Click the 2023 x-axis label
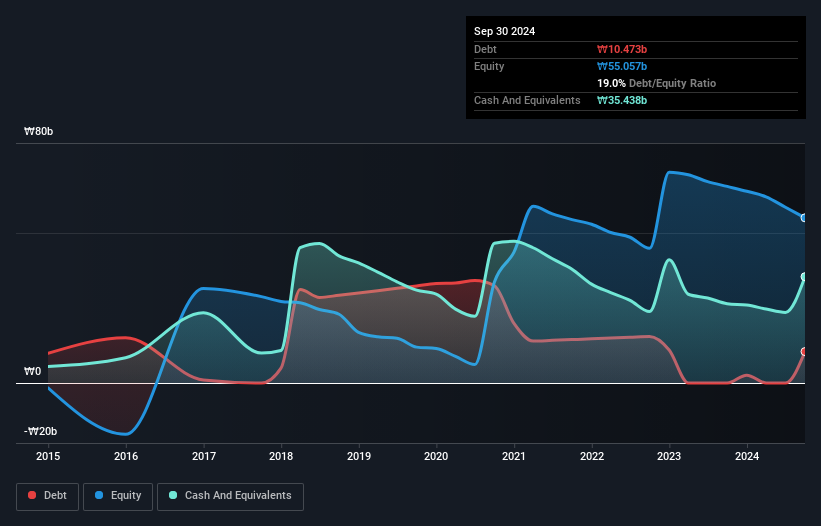821x526 pixels. [x=669, y=456]
